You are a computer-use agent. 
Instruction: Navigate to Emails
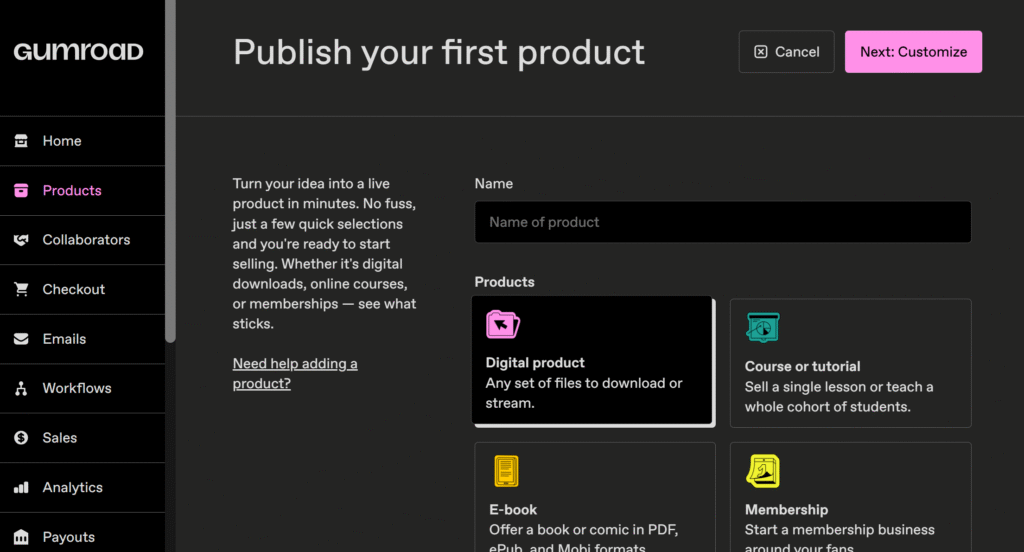82,338
